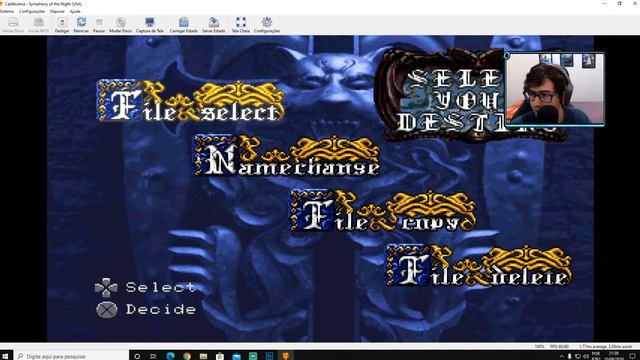Click the FPS status bar readout

[559, 347]
